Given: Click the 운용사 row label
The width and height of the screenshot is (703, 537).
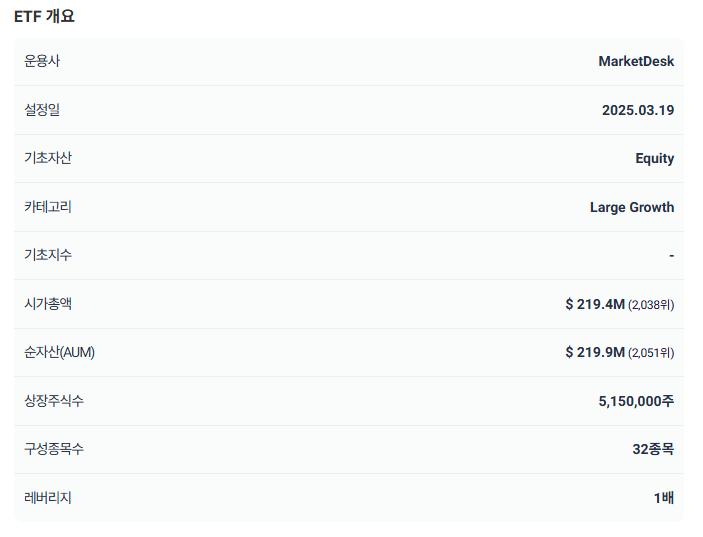Looking at the screenshot, I should pyautogui.click(x=42, y=61).
